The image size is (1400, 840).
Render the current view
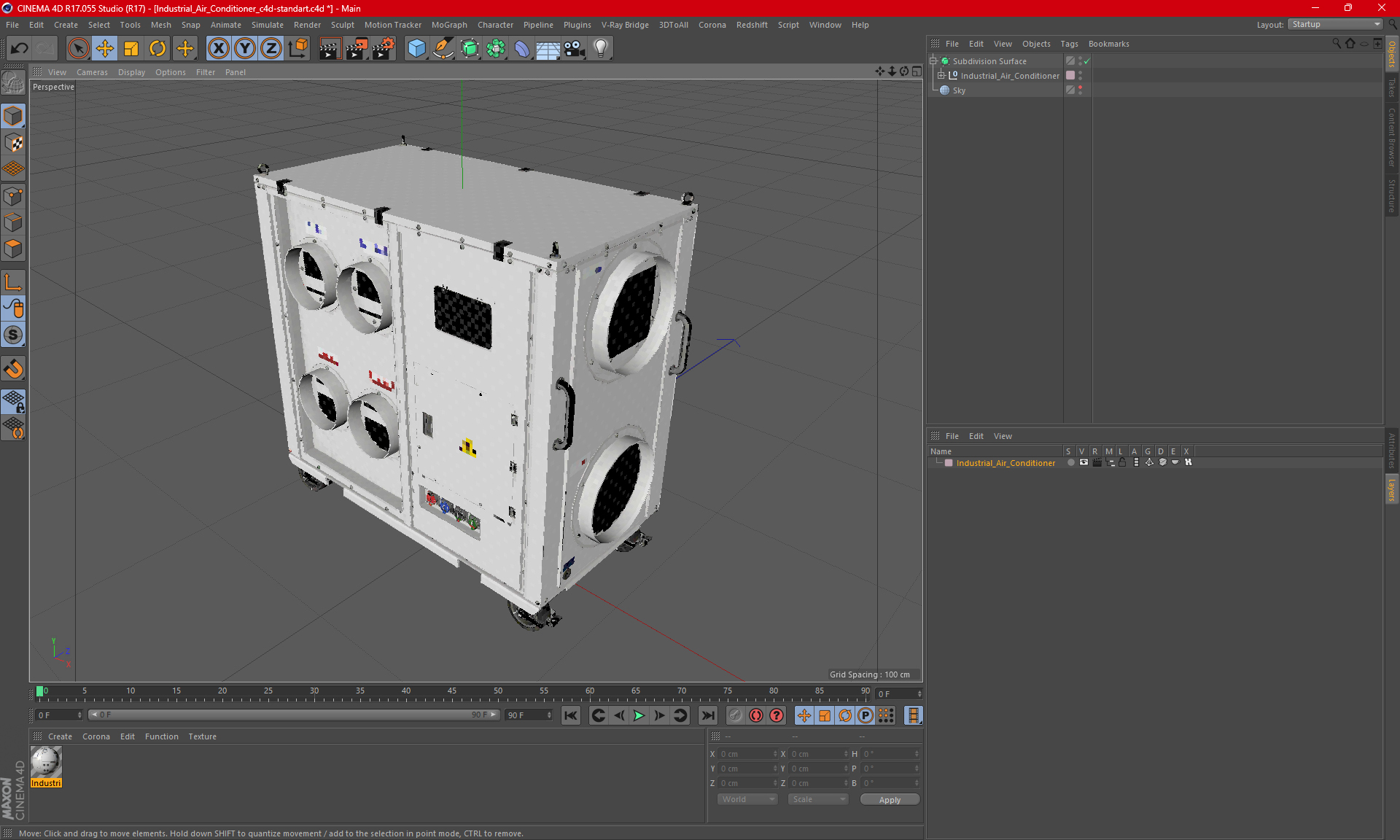[330, 49]
